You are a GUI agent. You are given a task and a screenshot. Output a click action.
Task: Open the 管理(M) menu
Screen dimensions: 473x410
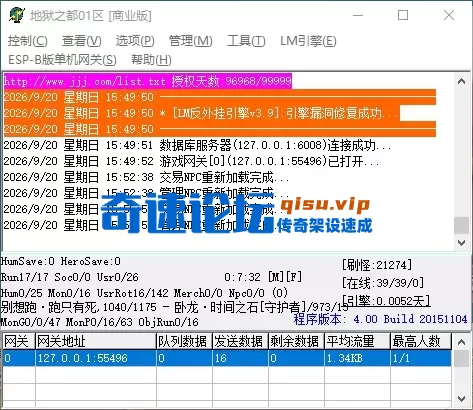190,41
